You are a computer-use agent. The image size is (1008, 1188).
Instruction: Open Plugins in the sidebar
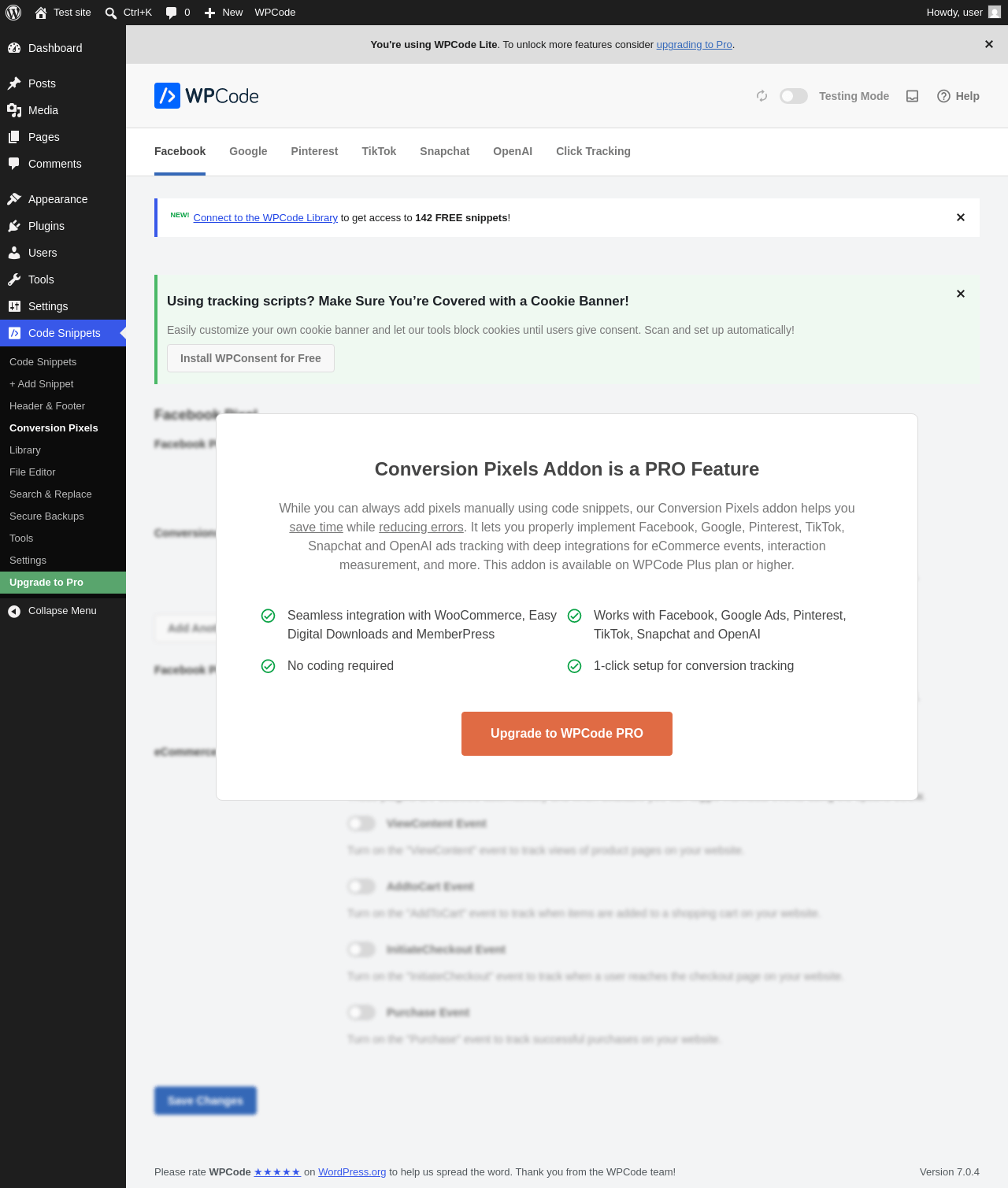(x=63, y=226)
